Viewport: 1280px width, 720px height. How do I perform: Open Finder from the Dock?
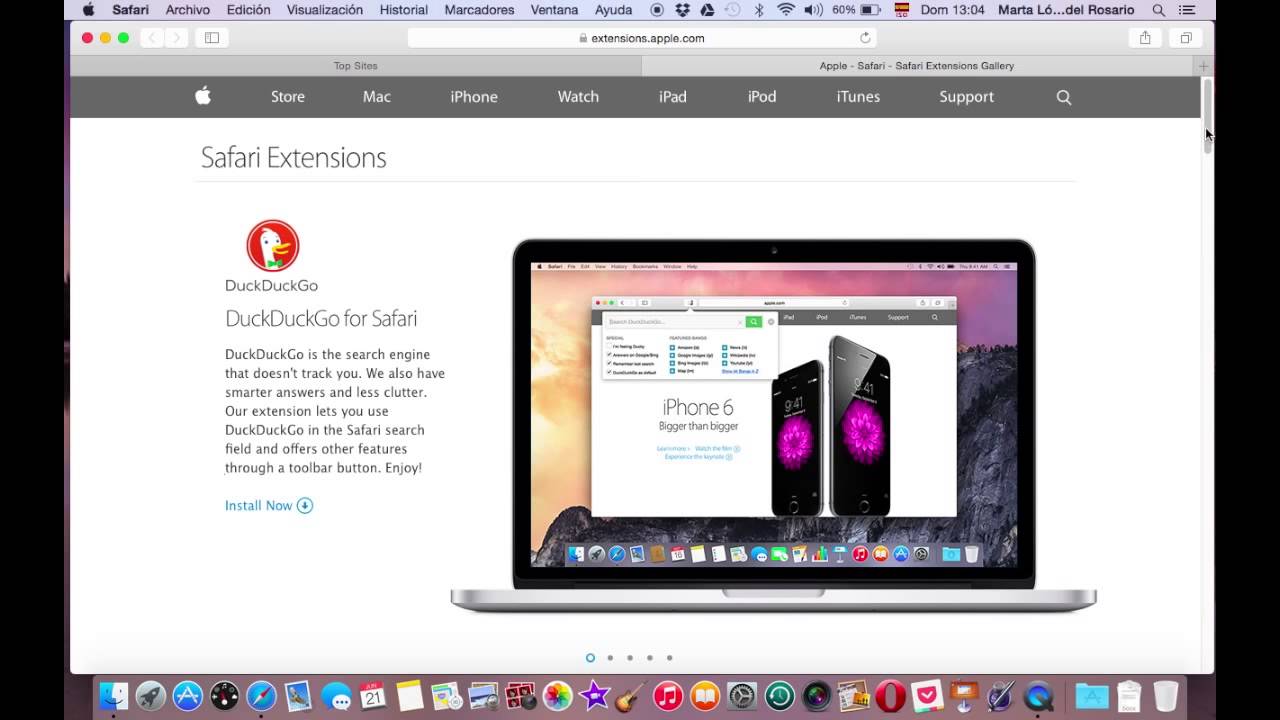pyautogui.click(x=114, y=696)
